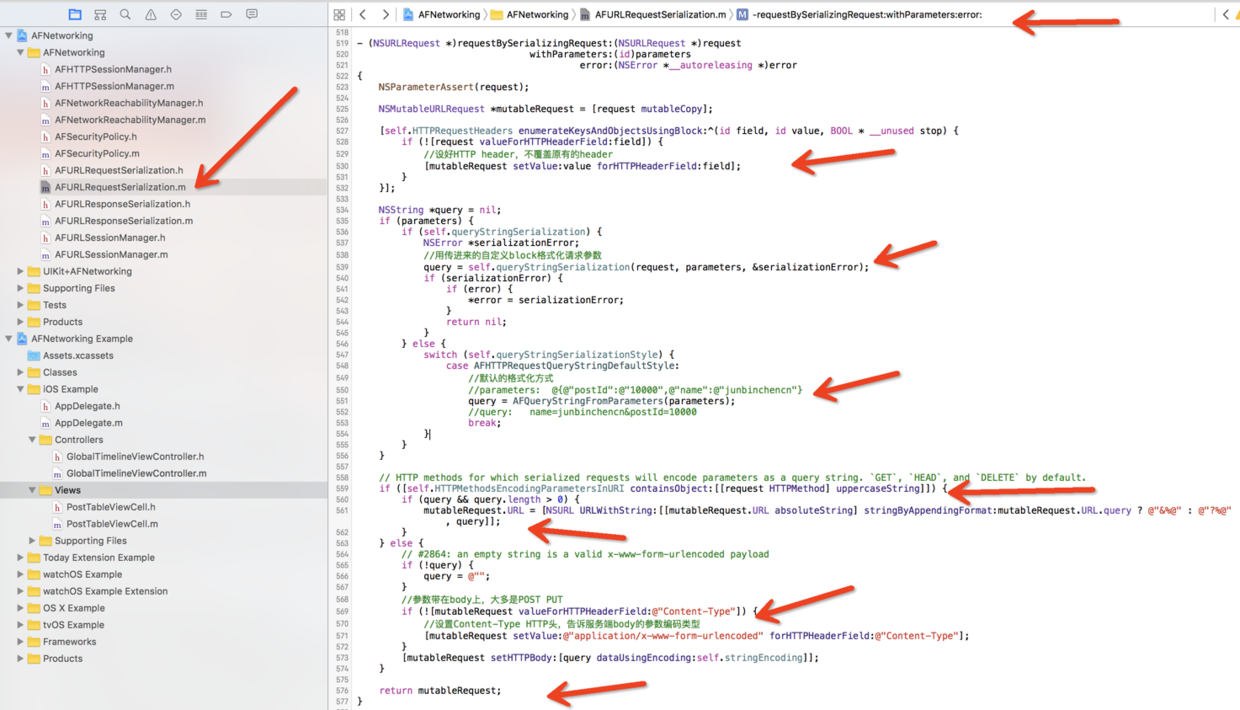Click the AFNetworking folder in the jump bar
This screenshot has width=1240, height=710.
529,15
